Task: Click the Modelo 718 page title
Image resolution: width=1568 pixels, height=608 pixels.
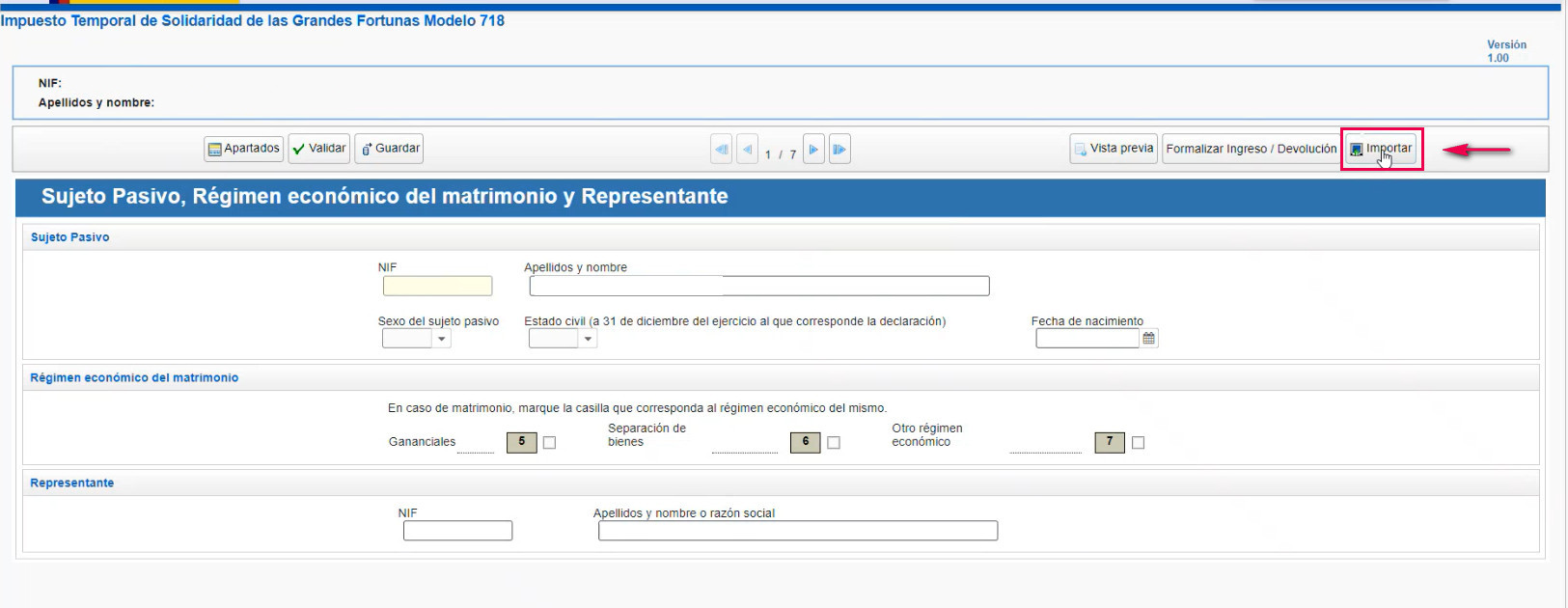Action: pos(252,20)
